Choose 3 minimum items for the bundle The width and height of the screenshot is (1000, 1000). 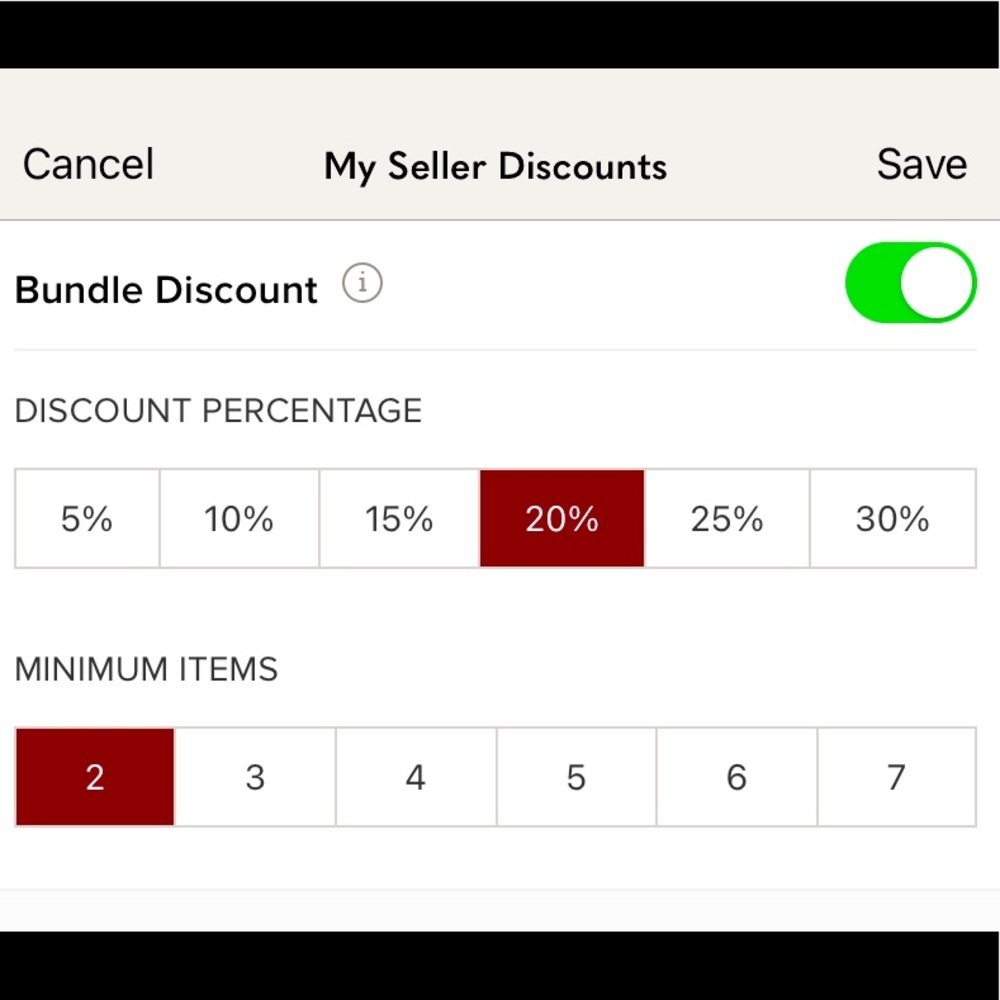point(254,777)
